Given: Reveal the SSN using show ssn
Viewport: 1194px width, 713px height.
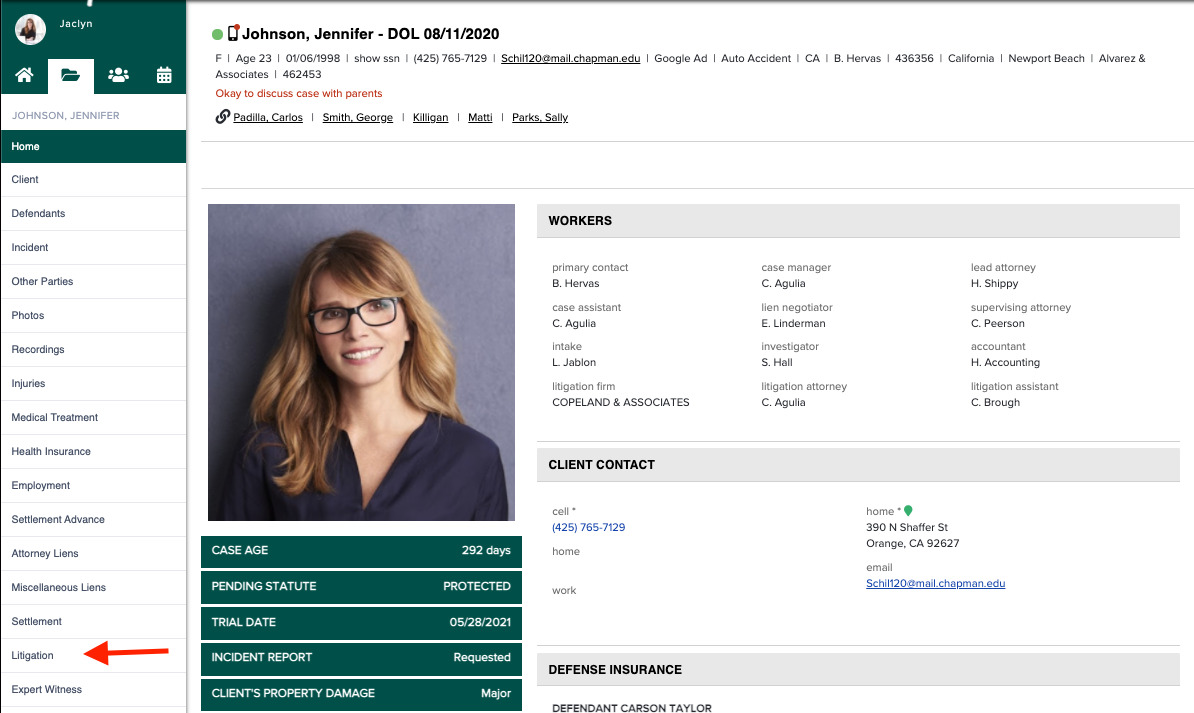Looking at the screenshot, I should point(375,58).
